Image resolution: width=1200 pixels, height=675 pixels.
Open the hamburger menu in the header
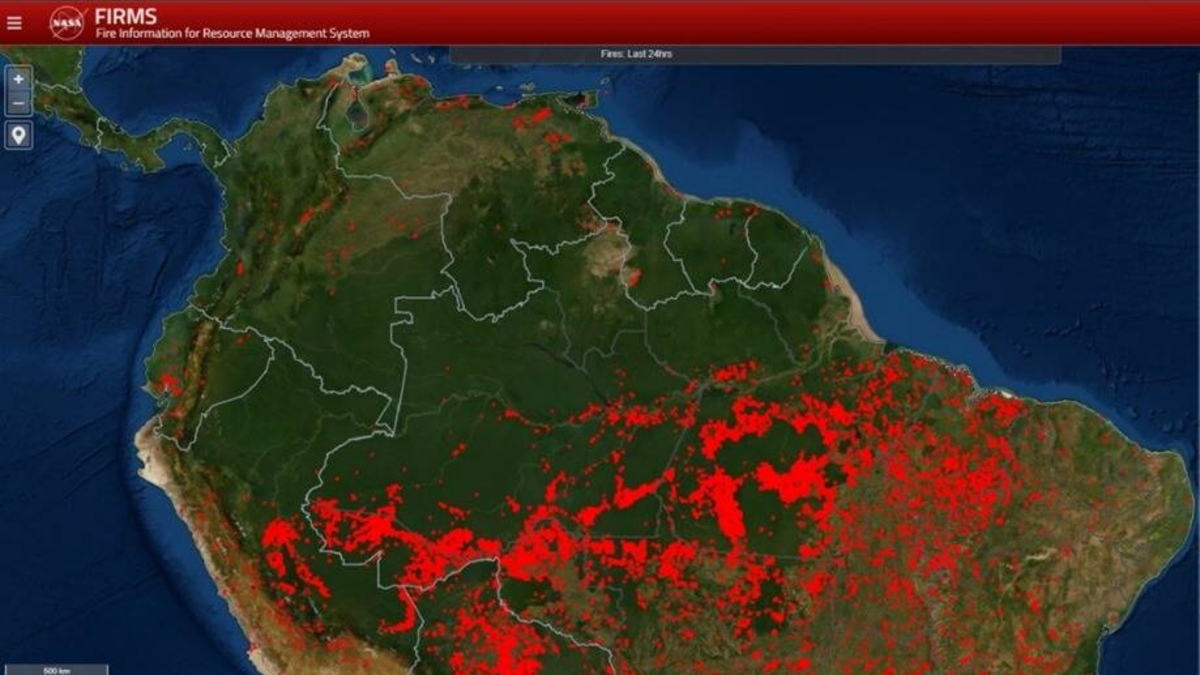[14, 23]
